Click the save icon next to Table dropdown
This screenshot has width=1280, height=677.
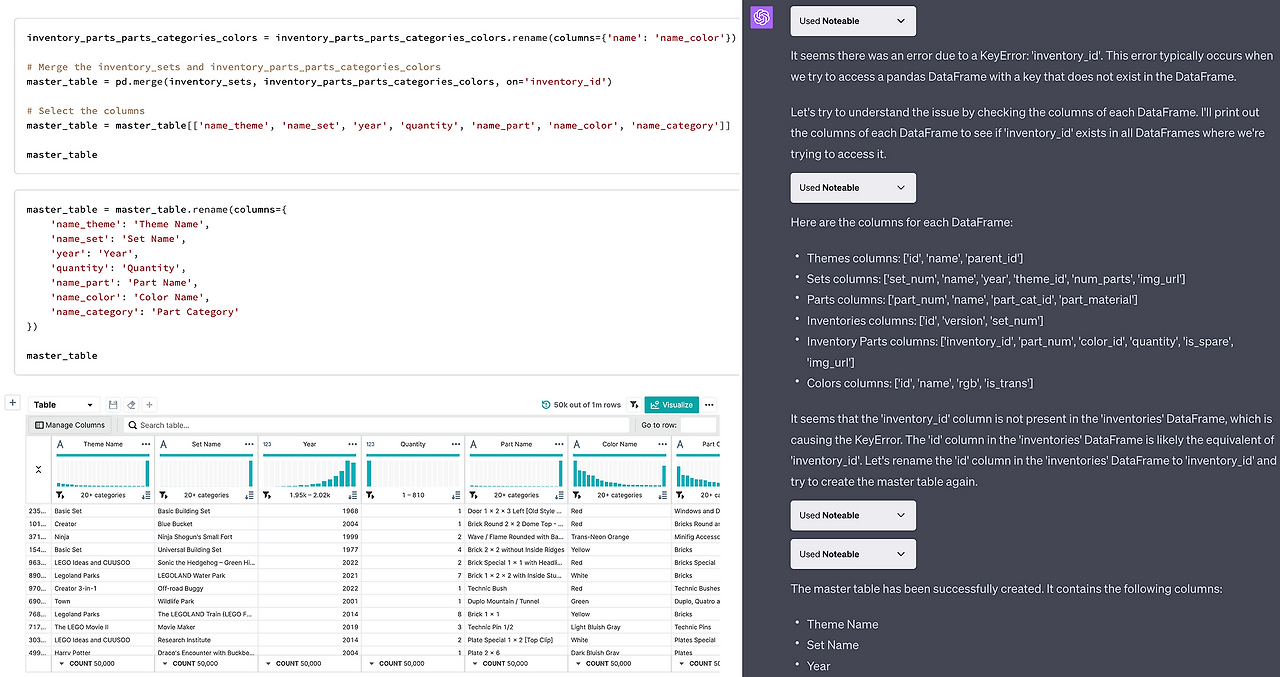pos(113,405)
